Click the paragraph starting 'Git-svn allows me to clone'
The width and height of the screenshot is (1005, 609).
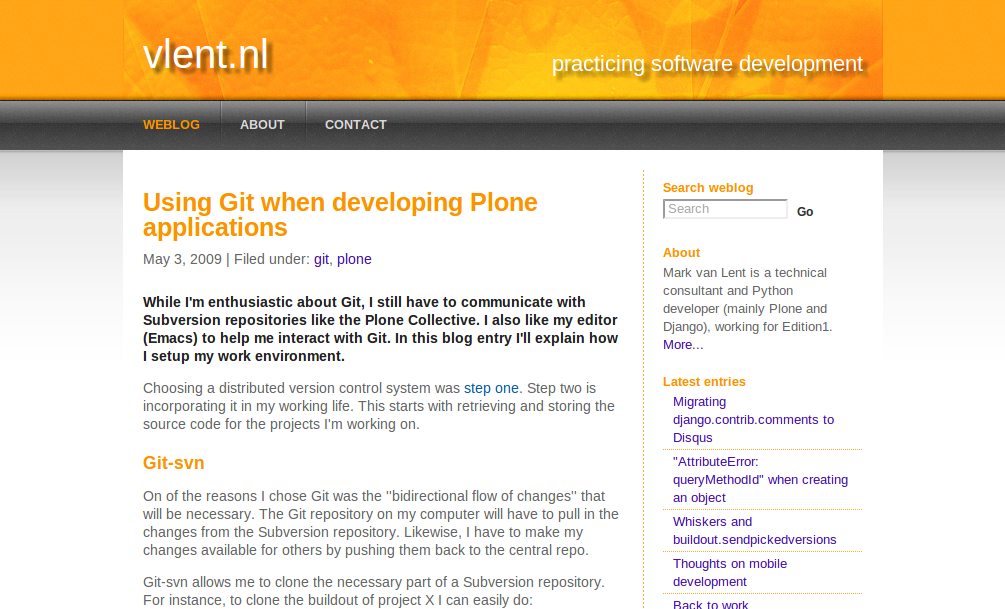pos(374,591)
